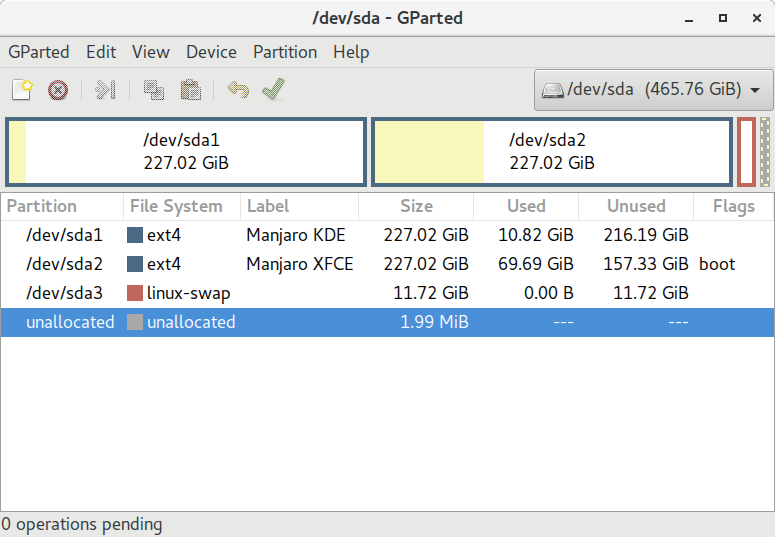Open the View menu

tap(151, 52)
